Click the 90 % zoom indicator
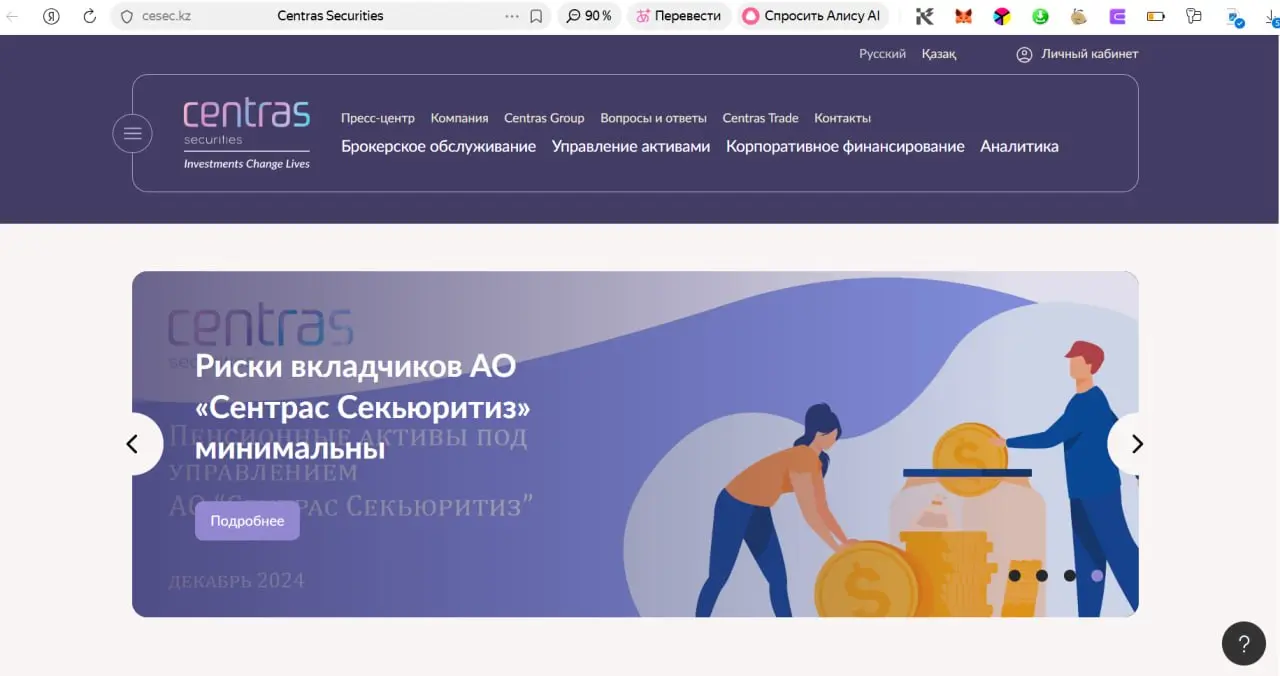 589,16
